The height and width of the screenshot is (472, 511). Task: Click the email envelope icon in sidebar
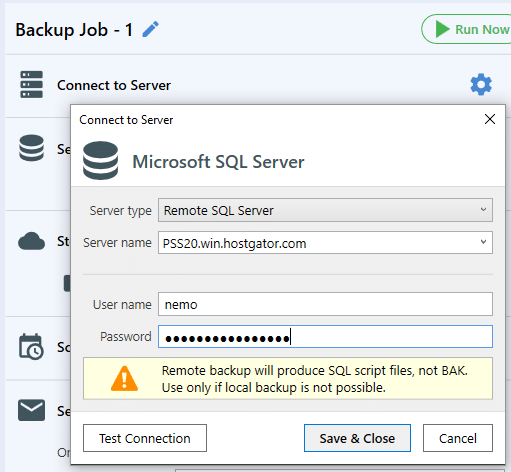click(31, 410)
